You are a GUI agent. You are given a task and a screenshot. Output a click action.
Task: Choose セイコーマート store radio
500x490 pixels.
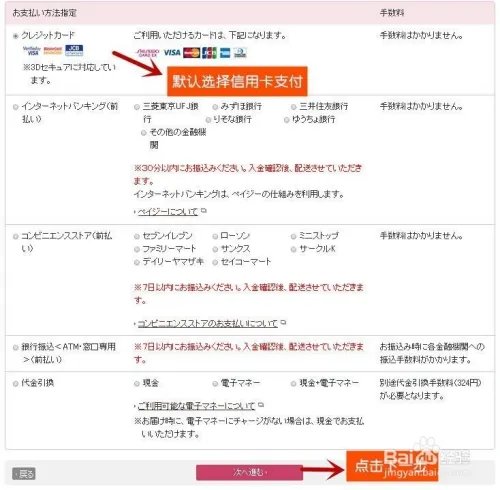[215, 262]
